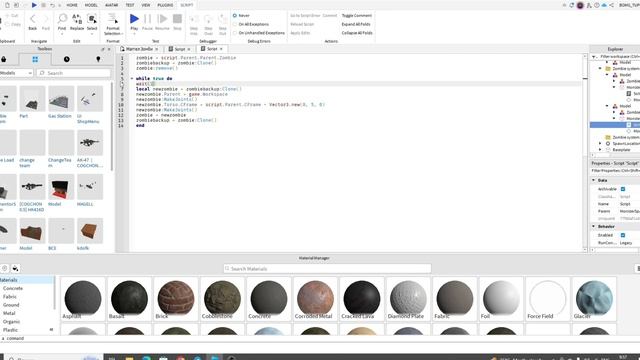
Task: Click the File Explorer icon in Windows taskbar
Action: click(x=129, y=358)
